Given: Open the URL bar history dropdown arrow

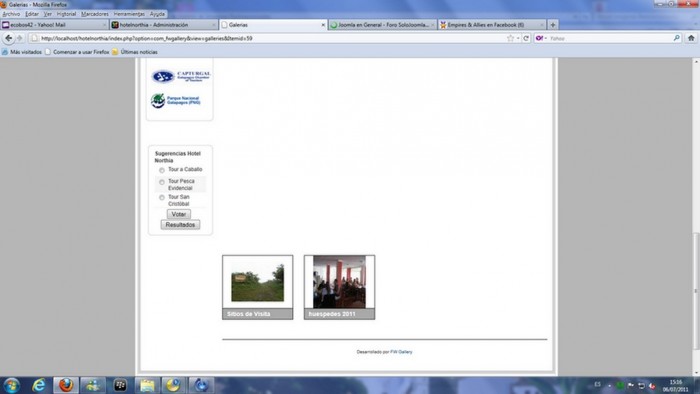Looking at the screenshot, I should (518, 38).
